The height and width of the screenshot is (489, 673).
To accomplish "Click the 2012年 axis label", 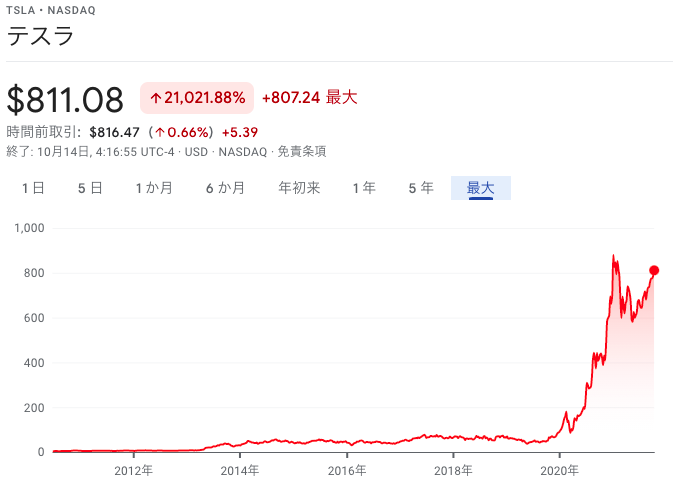I will 133,471.
